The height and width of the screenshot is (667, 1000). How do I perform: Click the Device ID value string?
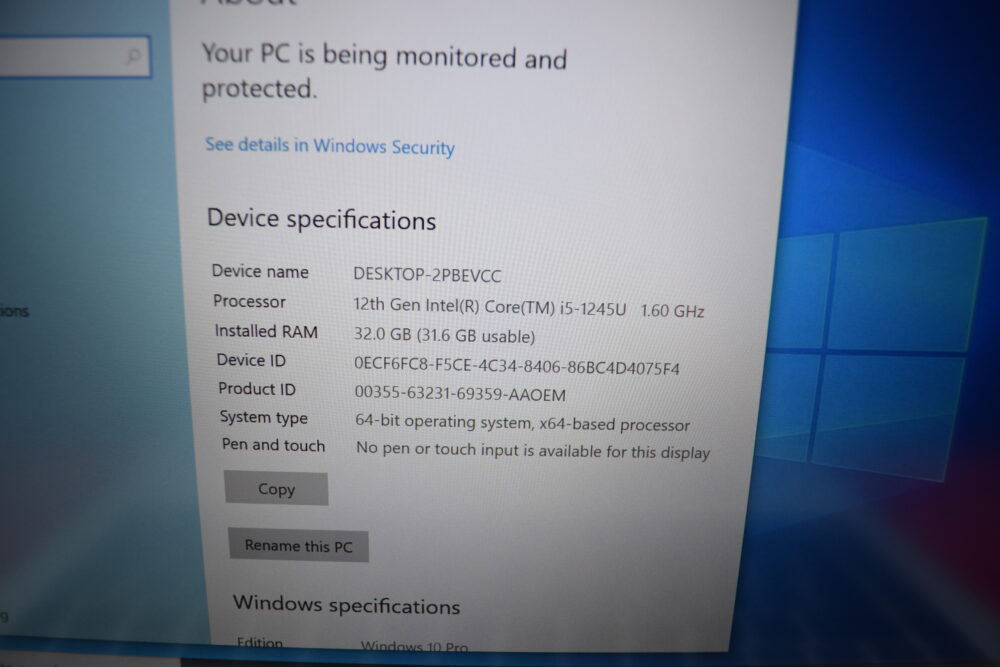click(x=517, y=366)
